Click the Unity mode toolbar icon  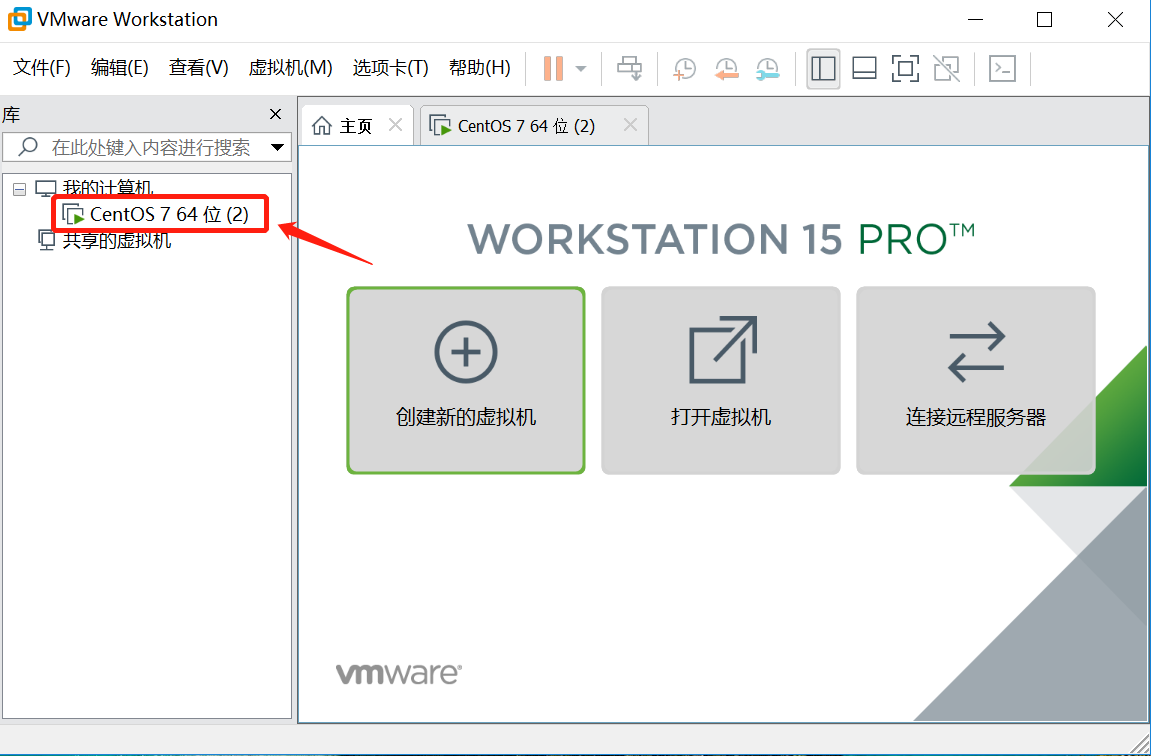coord(946,69)
